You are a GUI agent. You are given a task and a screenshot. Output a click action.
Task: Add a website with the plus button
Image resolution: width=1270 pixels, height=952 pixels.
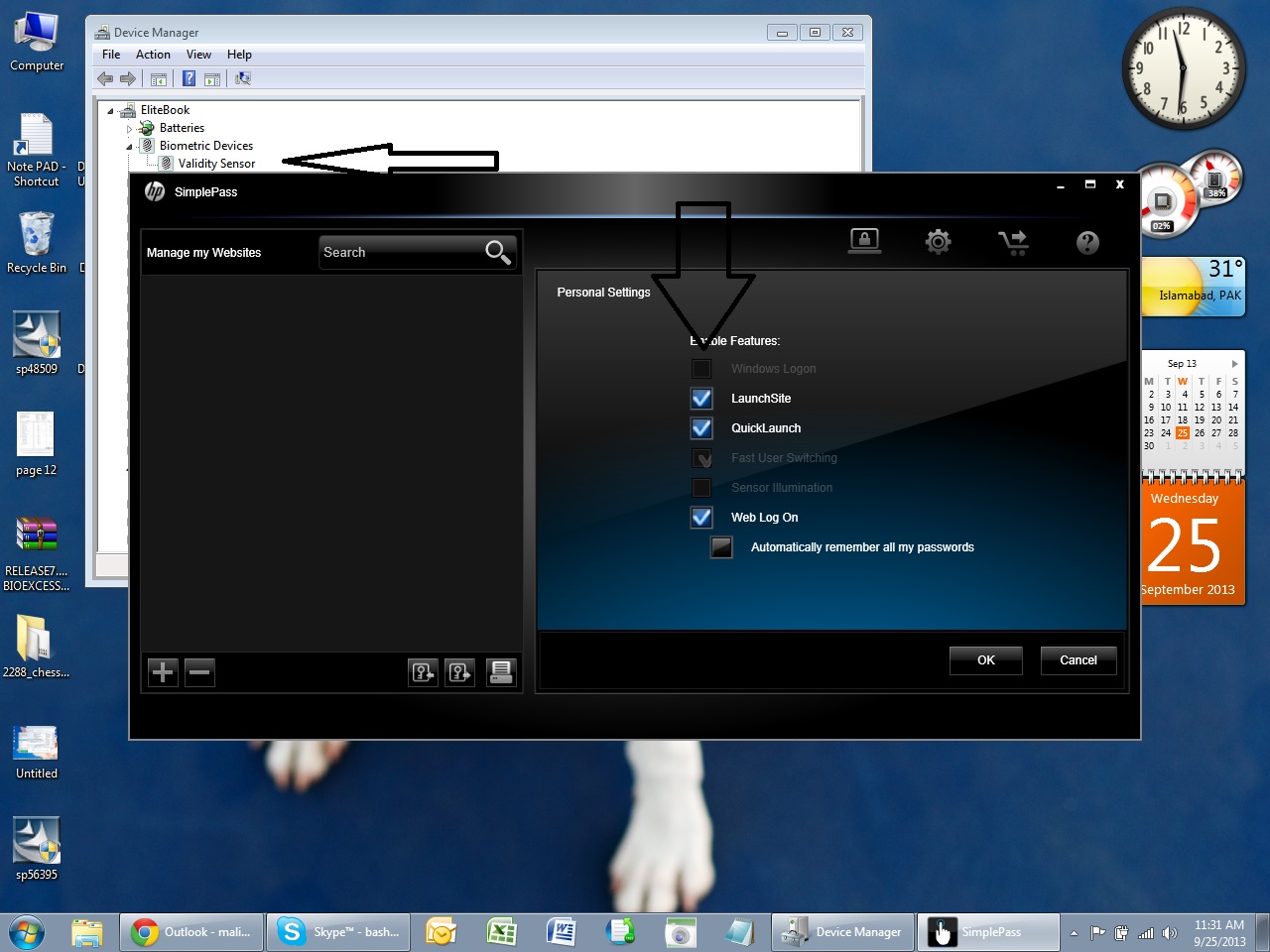[x=163, y=672]
